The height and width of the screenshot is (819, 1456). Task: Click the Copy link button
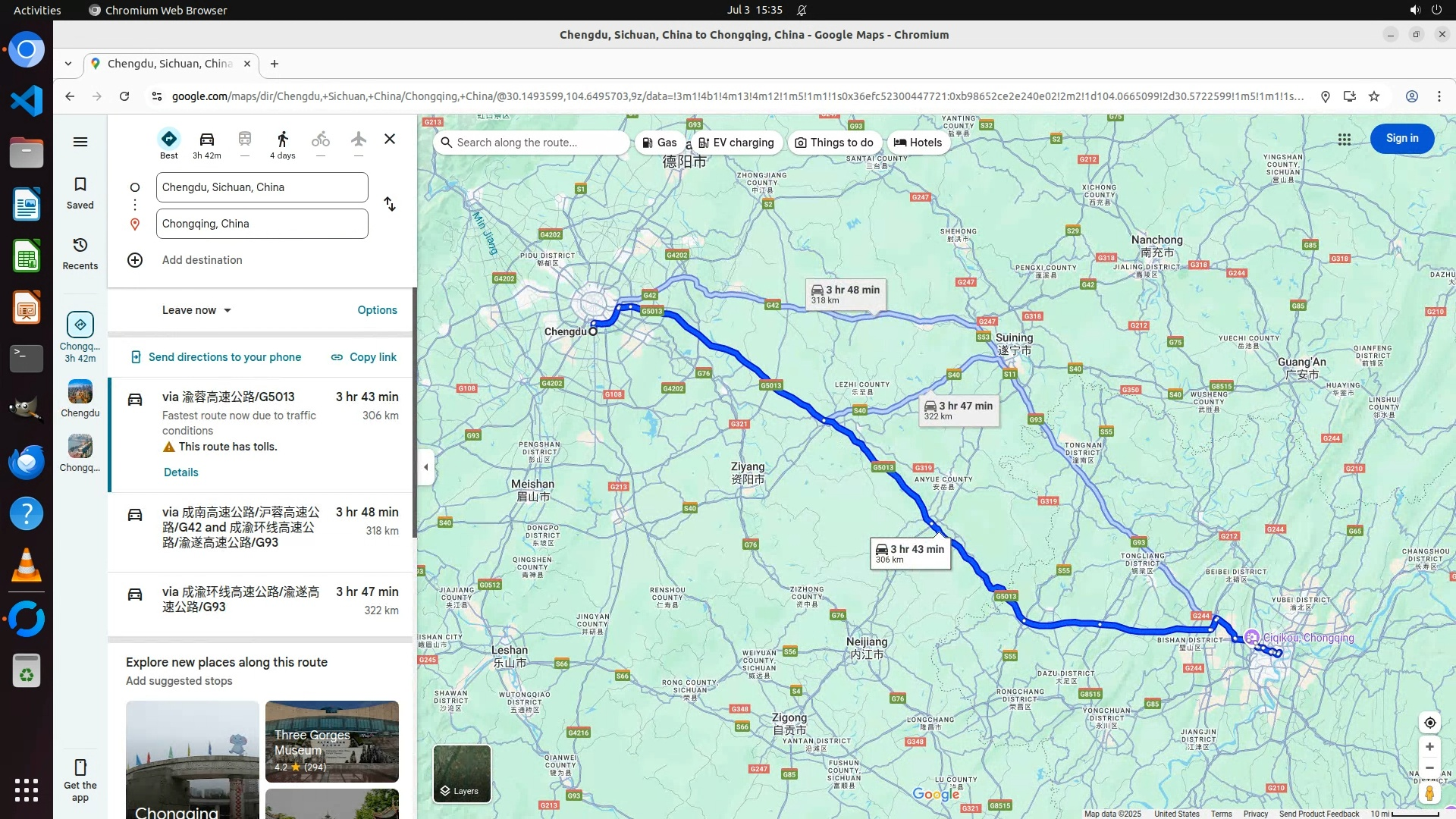(x=364, y=357)
